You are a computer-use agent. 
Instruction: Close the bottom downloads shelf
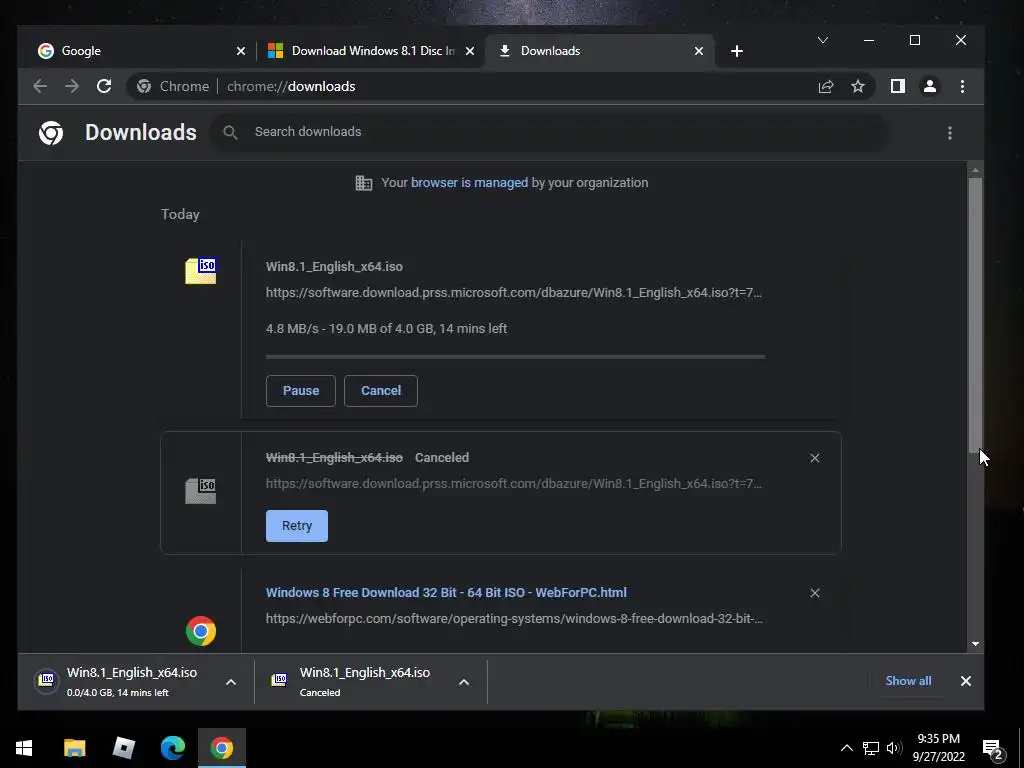(966, 681)
